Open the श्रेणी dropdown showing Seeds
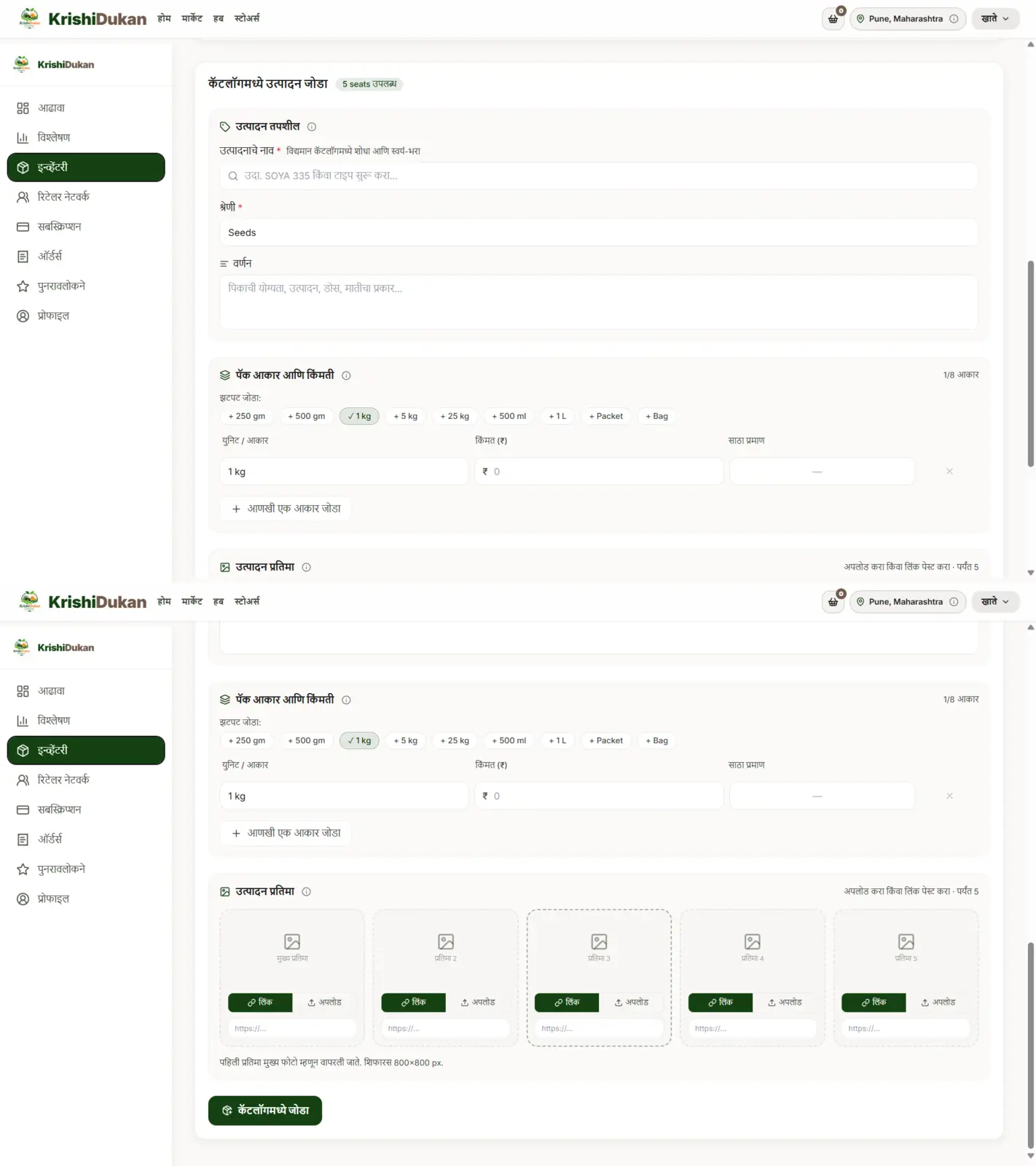The image size is (1036, 1166). (x=598, y=232)
